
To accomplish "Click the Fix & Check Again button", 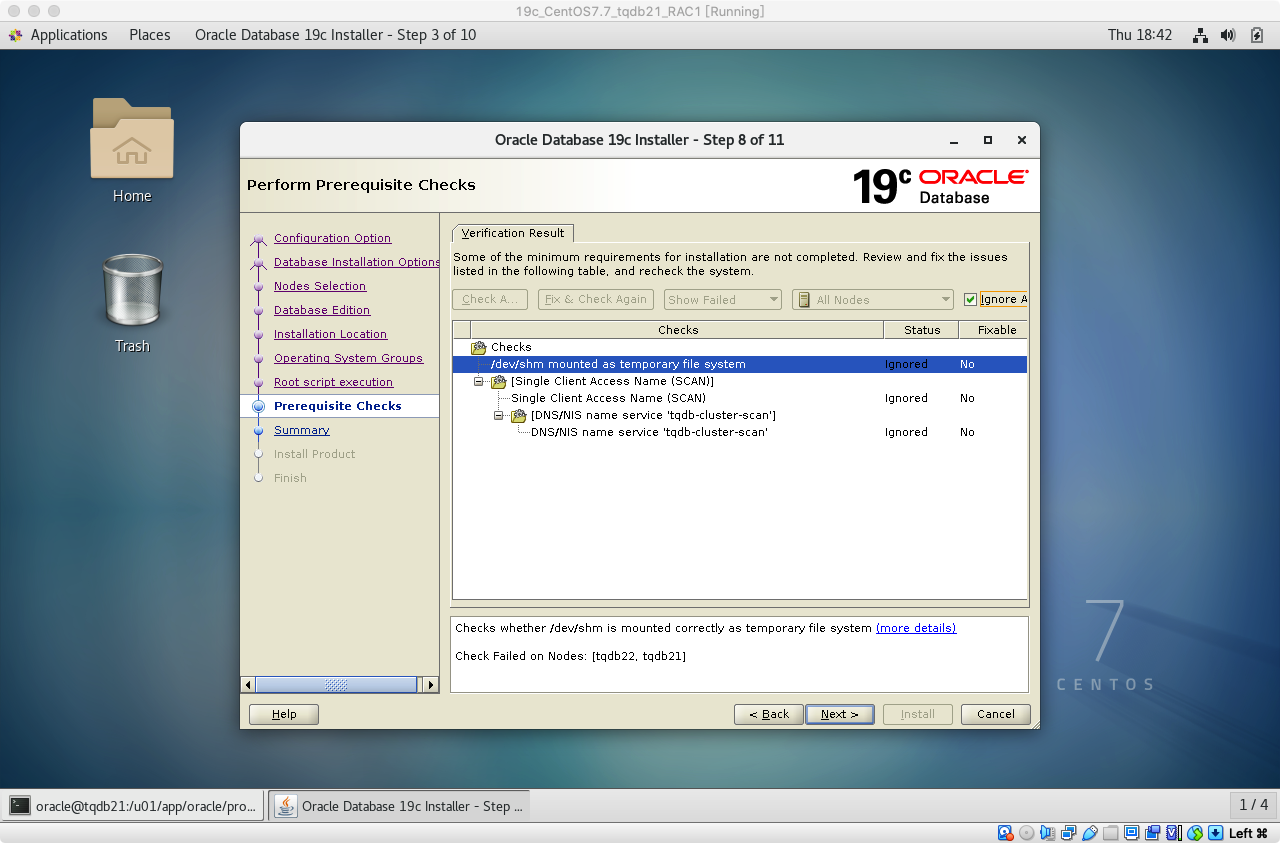I will (596, 299).
